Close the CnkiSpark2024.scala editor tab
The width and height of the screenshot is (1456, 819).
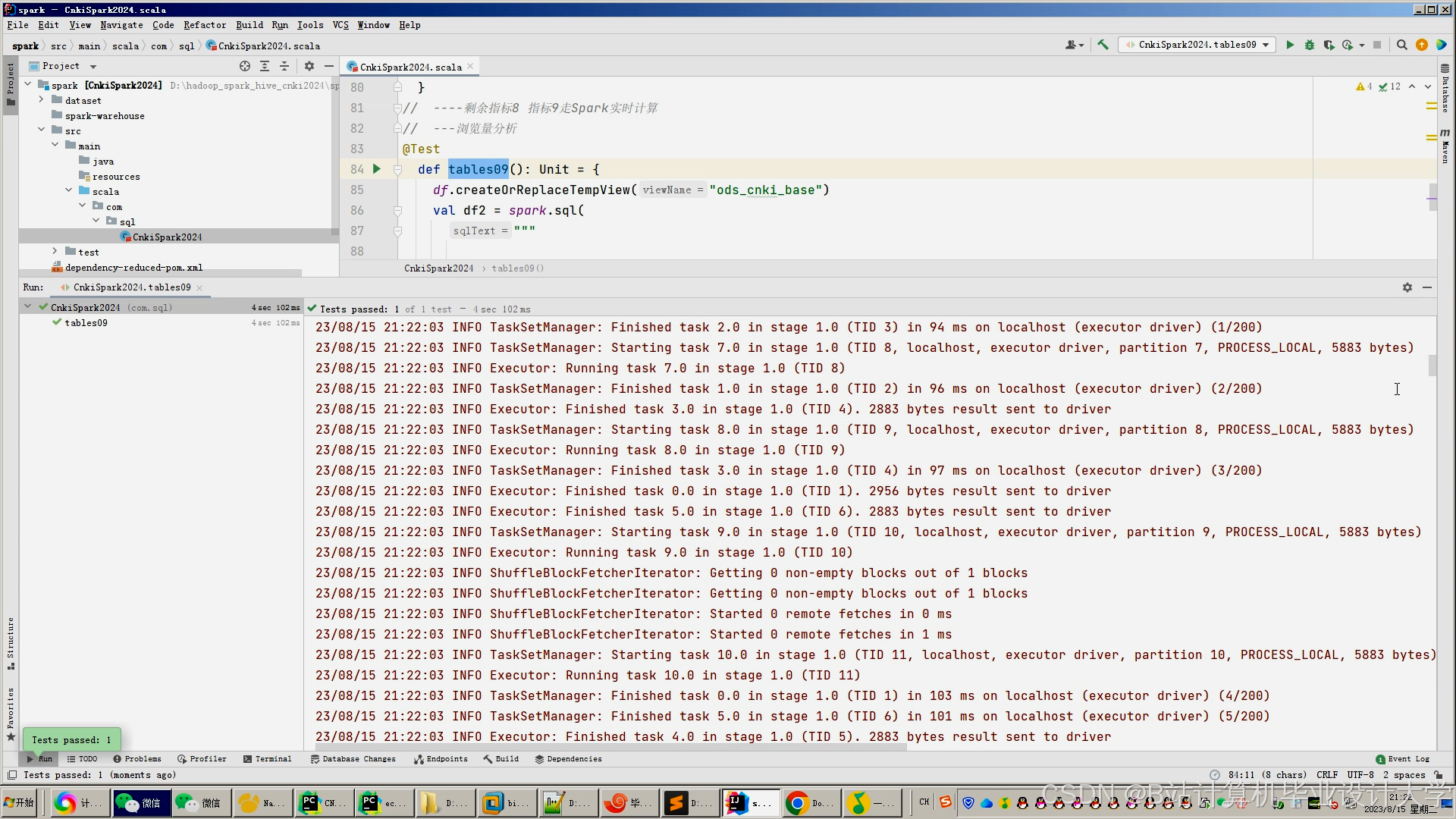470,67
